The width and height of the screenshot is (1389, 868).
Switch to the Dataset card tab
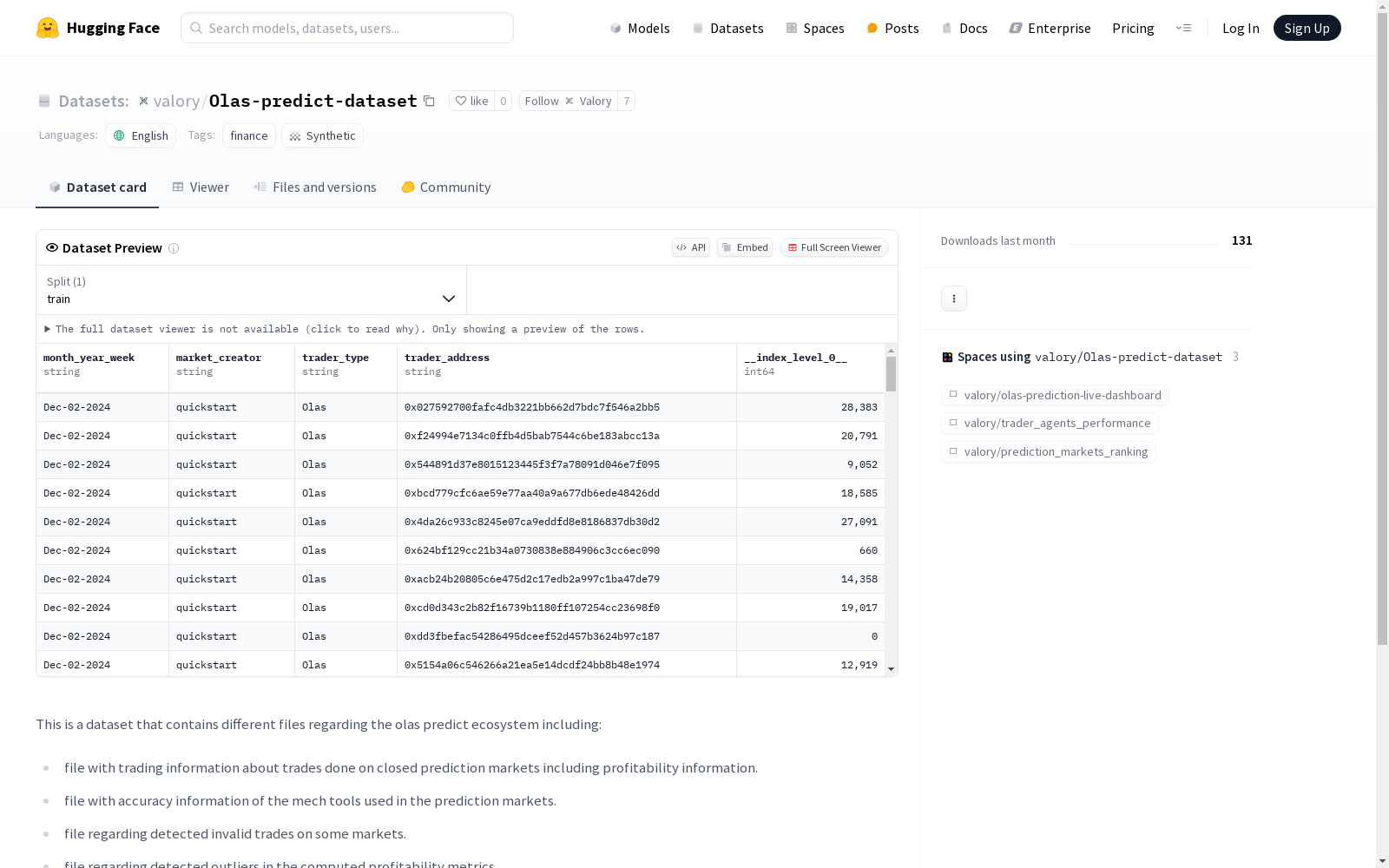coord(97,187)
